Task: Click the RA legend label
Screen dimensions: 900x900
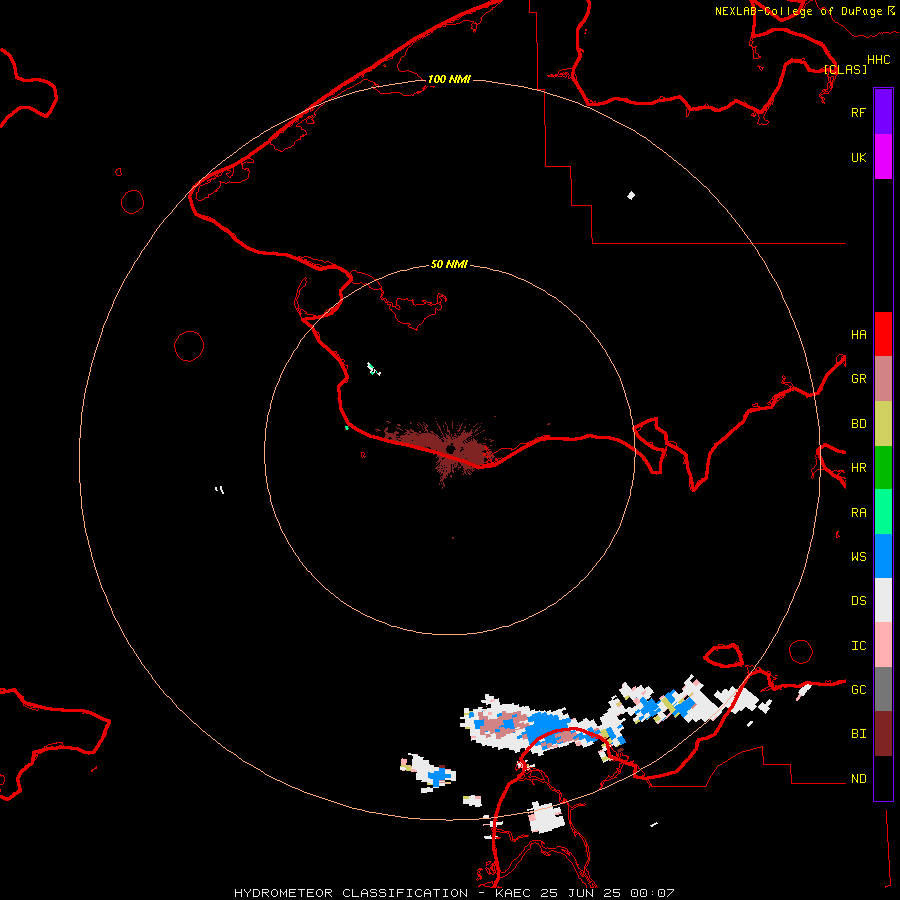Action: tap(858, 513)
